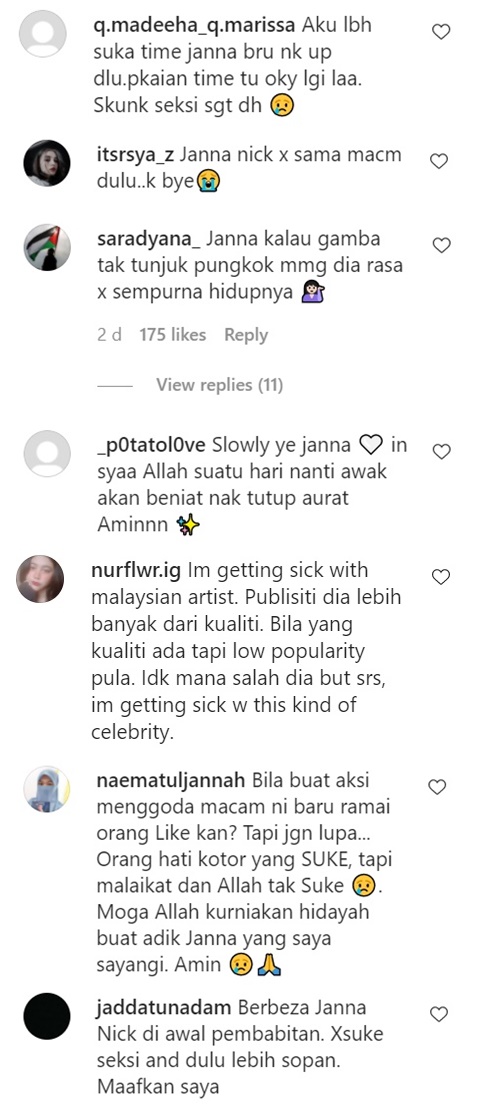Screen dimensions: 483x1112
Task: Like q.madeeha_q.marissa's comment with the heart
Action: 441,31
